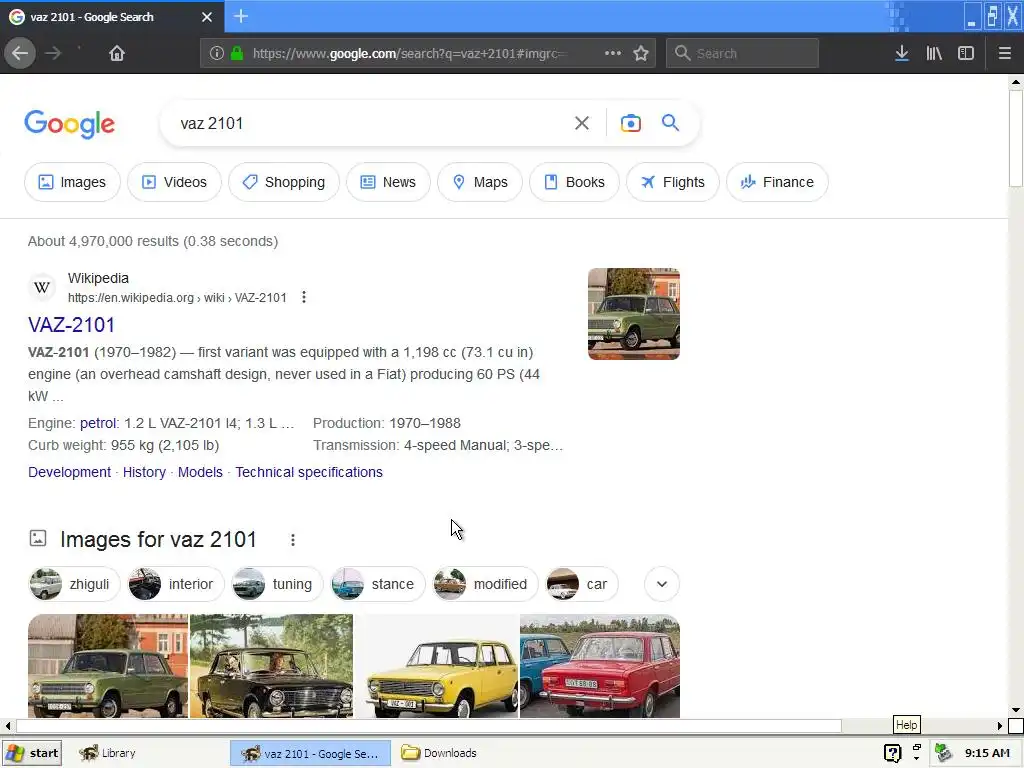Open the Models sitelink

click(x=200, y=472)
